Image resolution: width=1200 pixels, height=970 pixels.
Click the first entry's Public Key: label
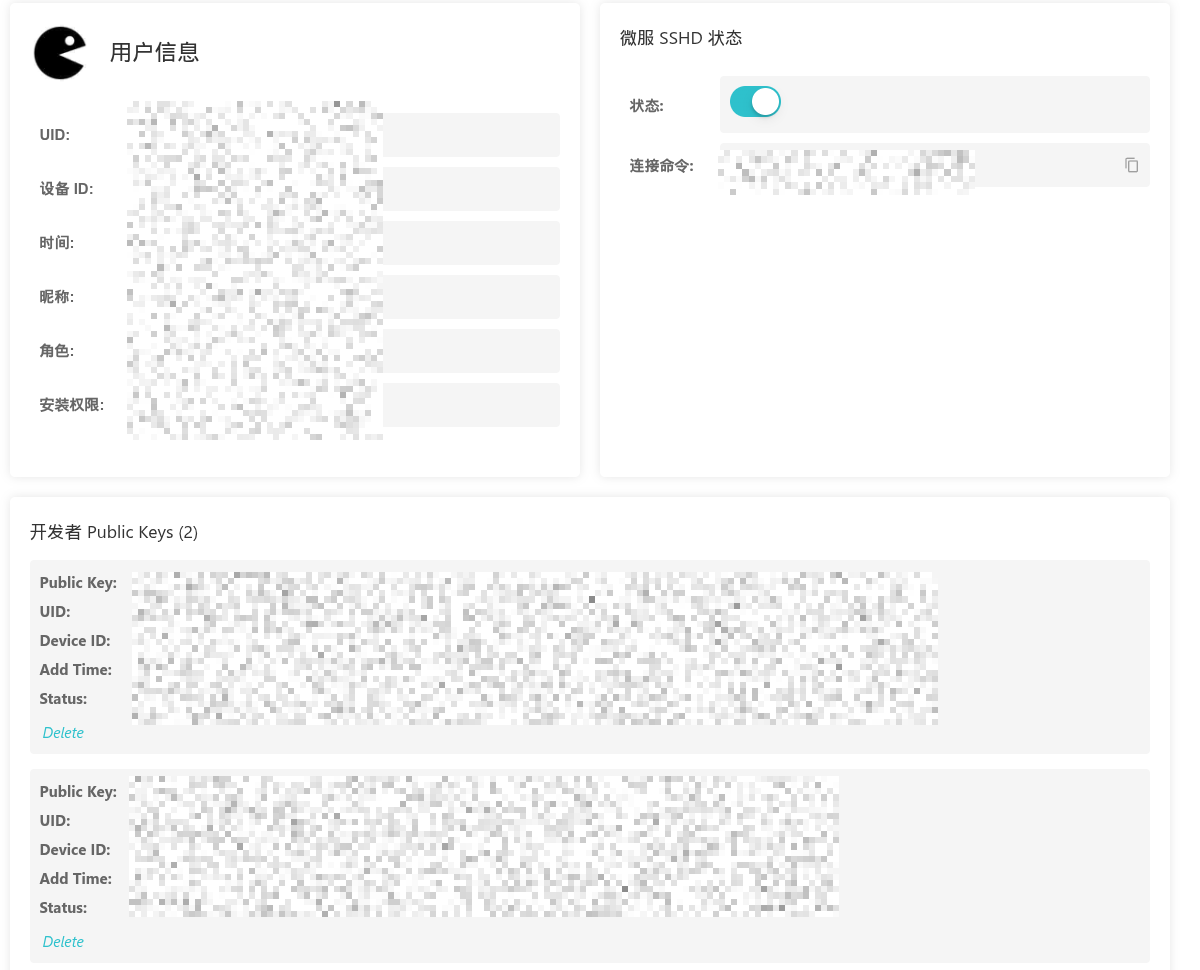pyautogui.click(x=78, y=582)
